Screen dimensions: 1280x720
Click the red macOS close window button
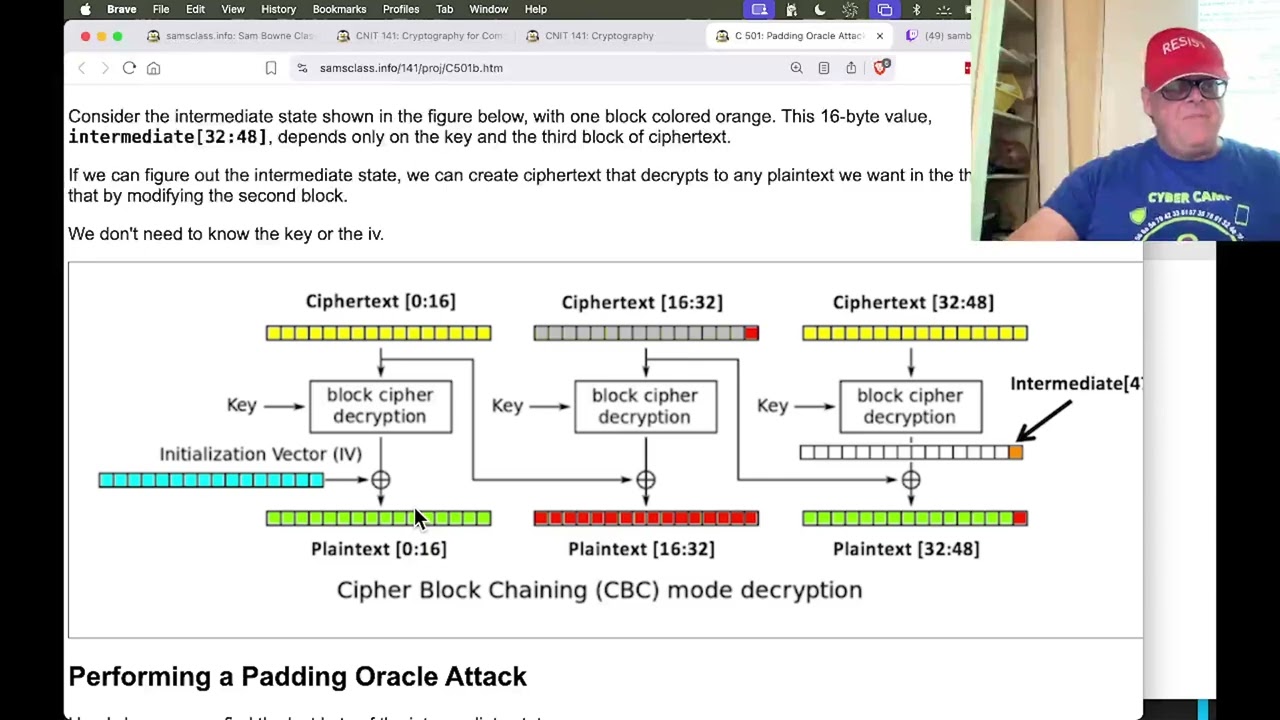(85, 36)
